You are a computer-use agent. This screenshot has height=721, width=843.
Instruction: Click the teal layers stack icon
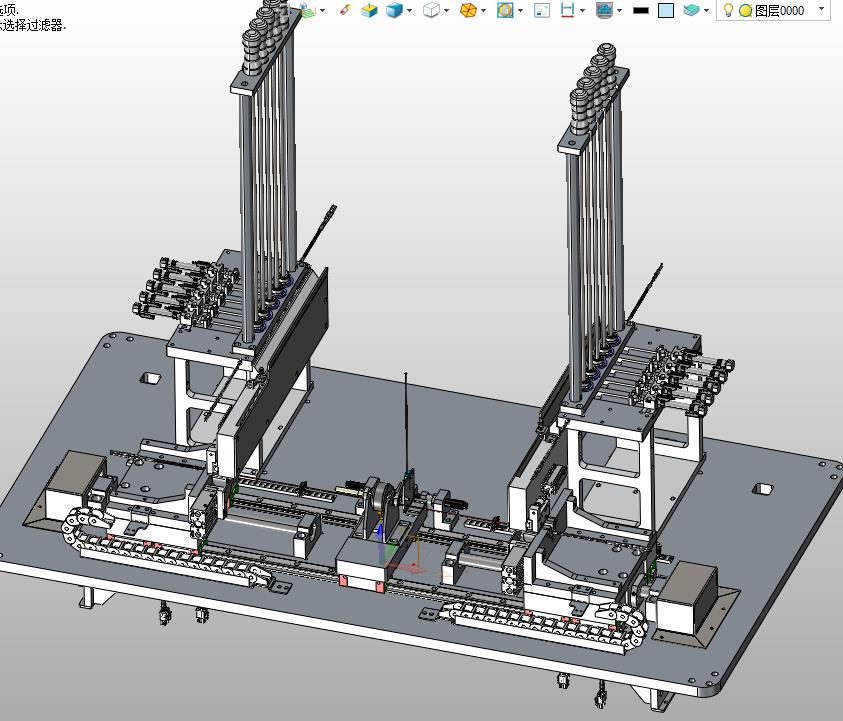pos(691,10)
